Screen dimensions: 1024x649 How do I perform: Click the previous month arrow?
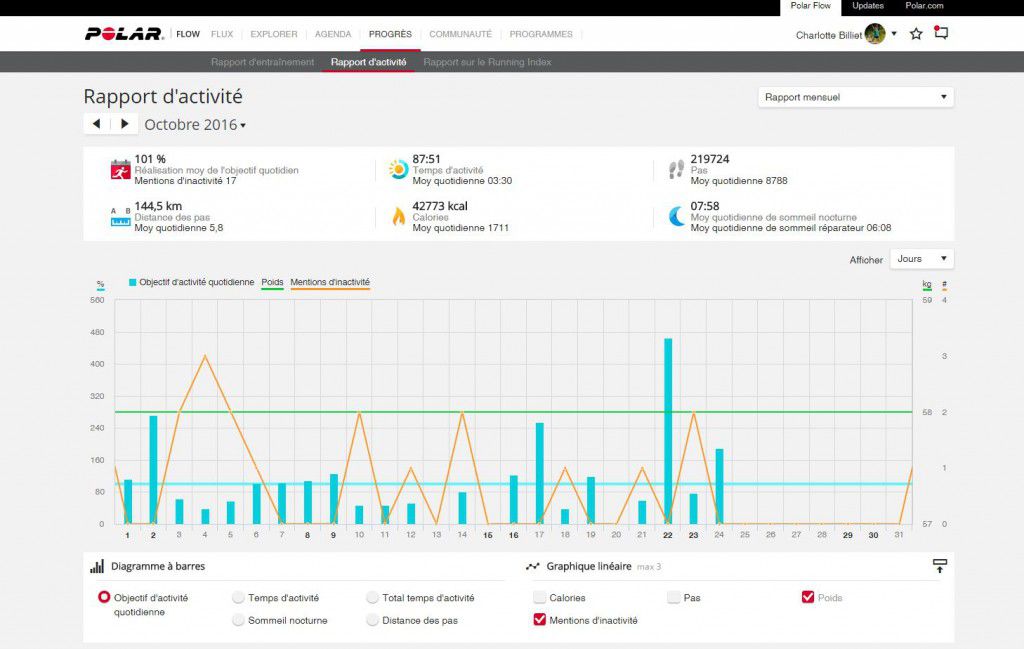coord(94,123)
